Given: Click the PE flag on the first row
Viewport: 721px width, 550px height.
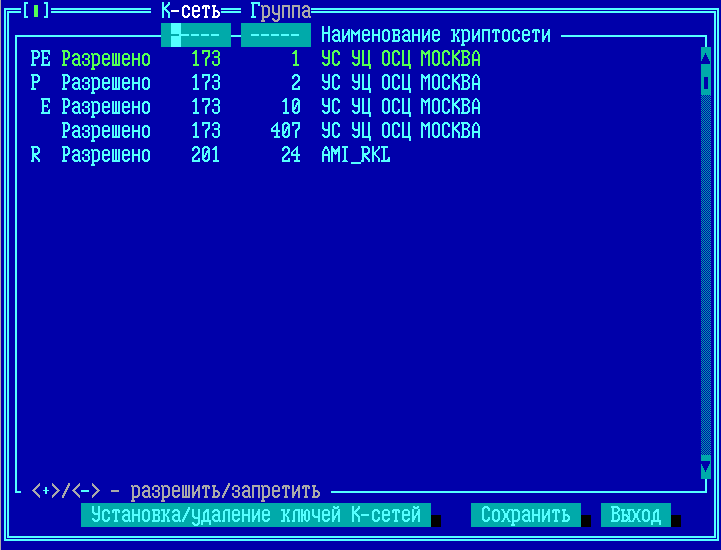Looking at the screenshot, I should pos(40,59).
